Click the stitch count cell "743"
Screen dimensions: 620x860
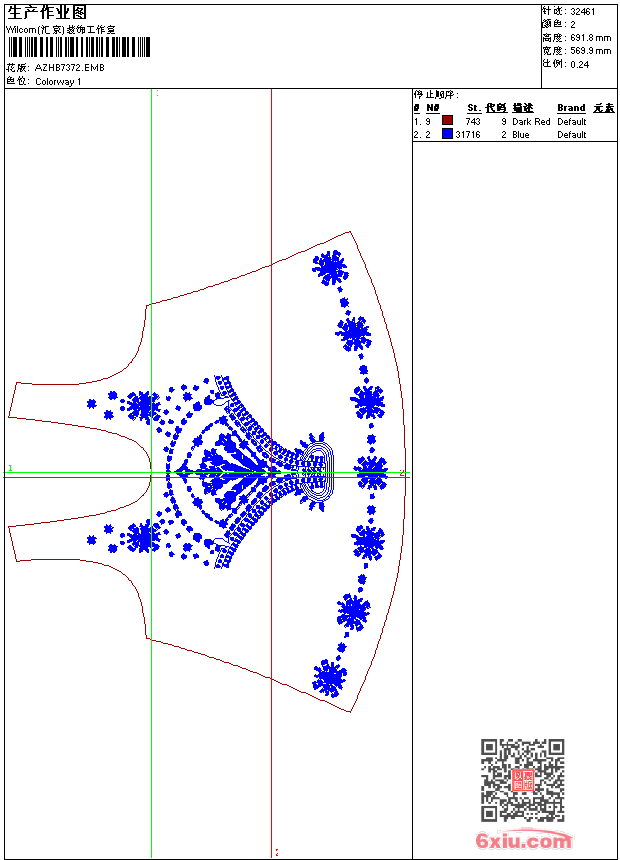472,122
